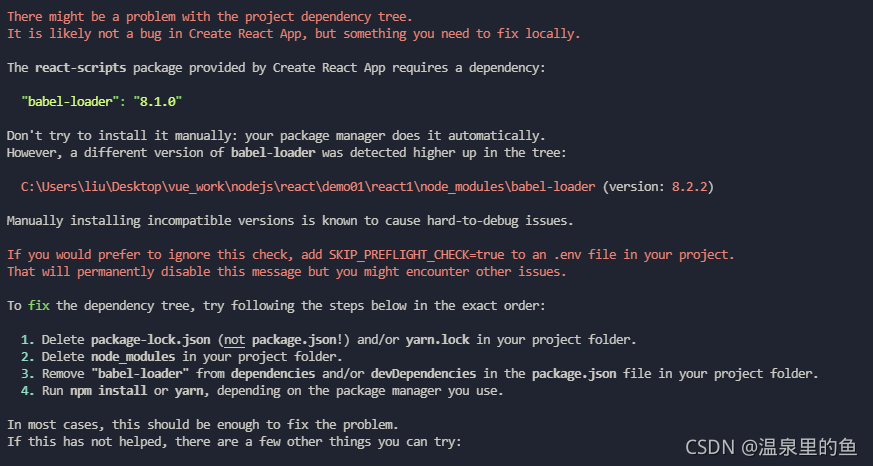This screenshot has height=466, width=873.
Task: Click npm install in step four
Action: (x=109, y=391)
